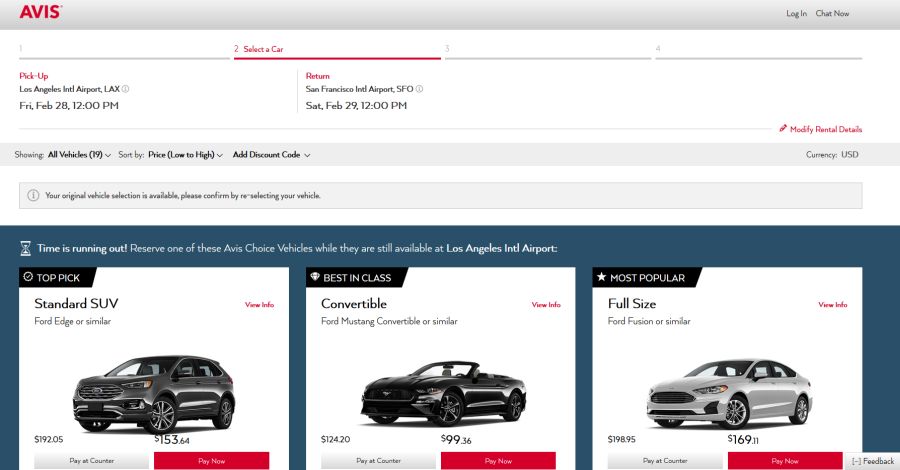This screenshot has height=470, width=900.
Task: Open the Feedback tab
Action: click(872, 461)
